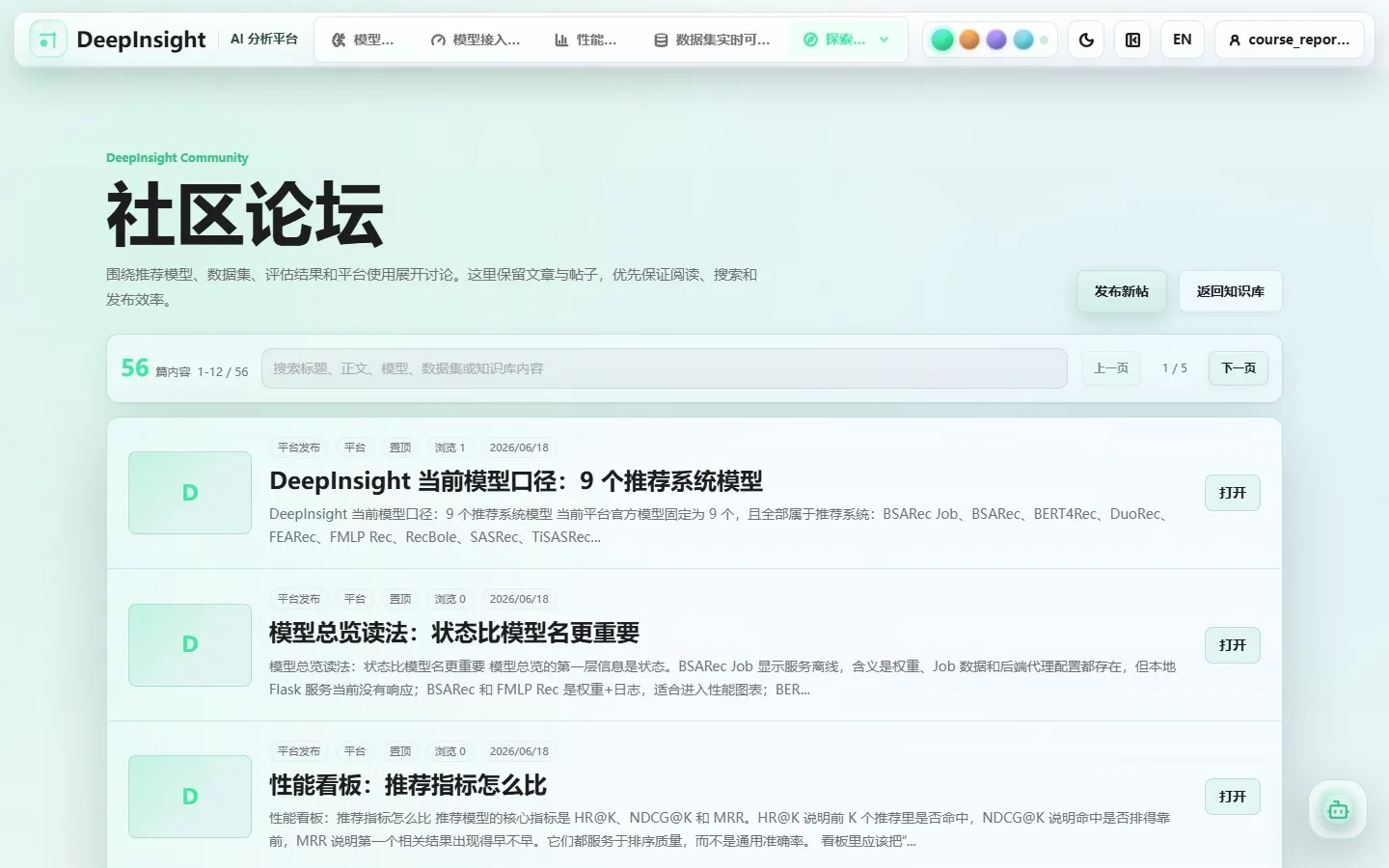
Task: Open title 模型总览读法：状态比模型名更重要
Action: [454, 633]
